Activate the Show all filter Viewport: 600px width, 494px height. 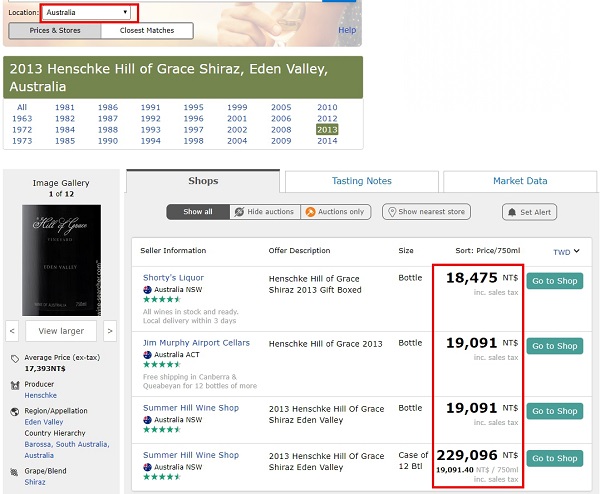coord(198,212)
